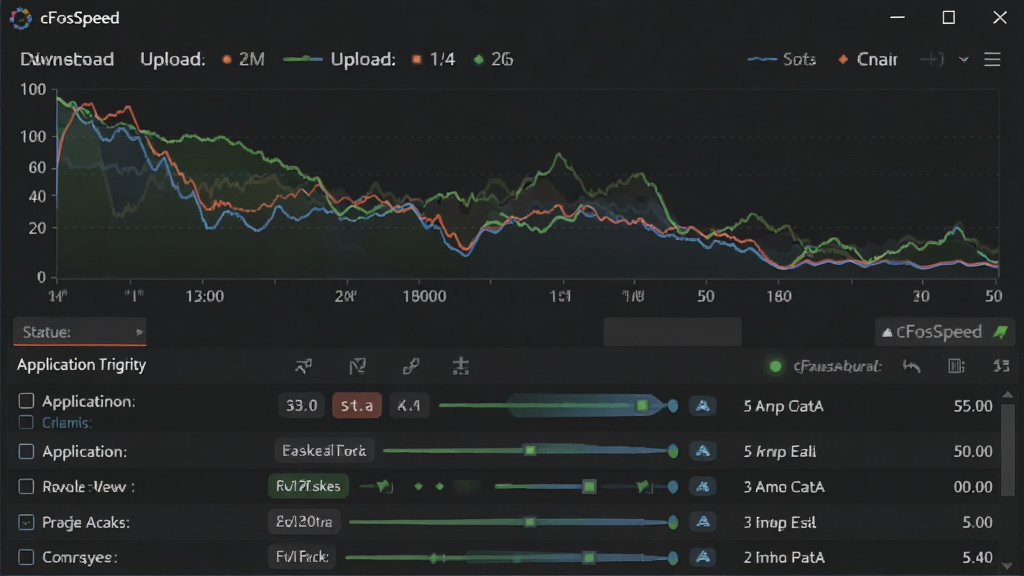
Task: Click the link icon in Application Trigrity toolbar
Action: tap(410, 366)
